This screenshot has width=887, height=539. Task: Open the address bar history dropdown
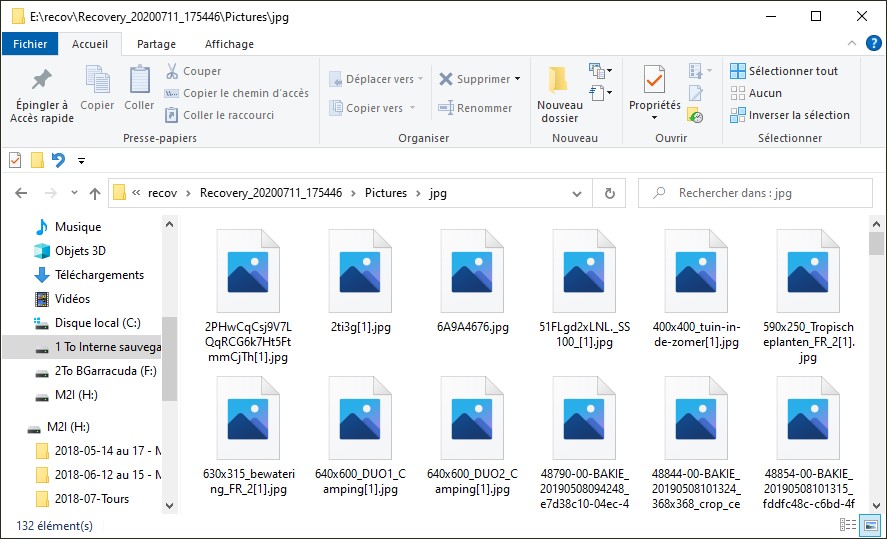578,193
